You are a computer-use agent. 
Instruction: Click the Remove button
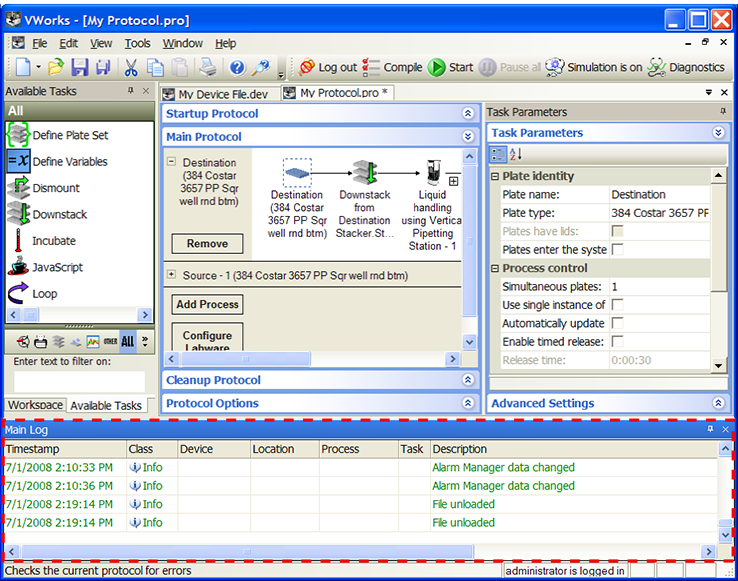207,243
